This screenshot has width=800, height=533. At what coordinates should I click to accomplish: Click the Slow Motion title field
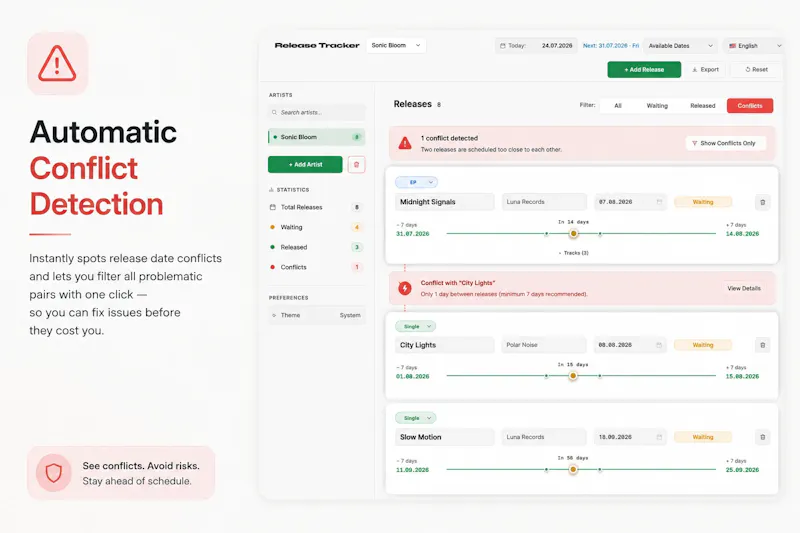point(445,437)
